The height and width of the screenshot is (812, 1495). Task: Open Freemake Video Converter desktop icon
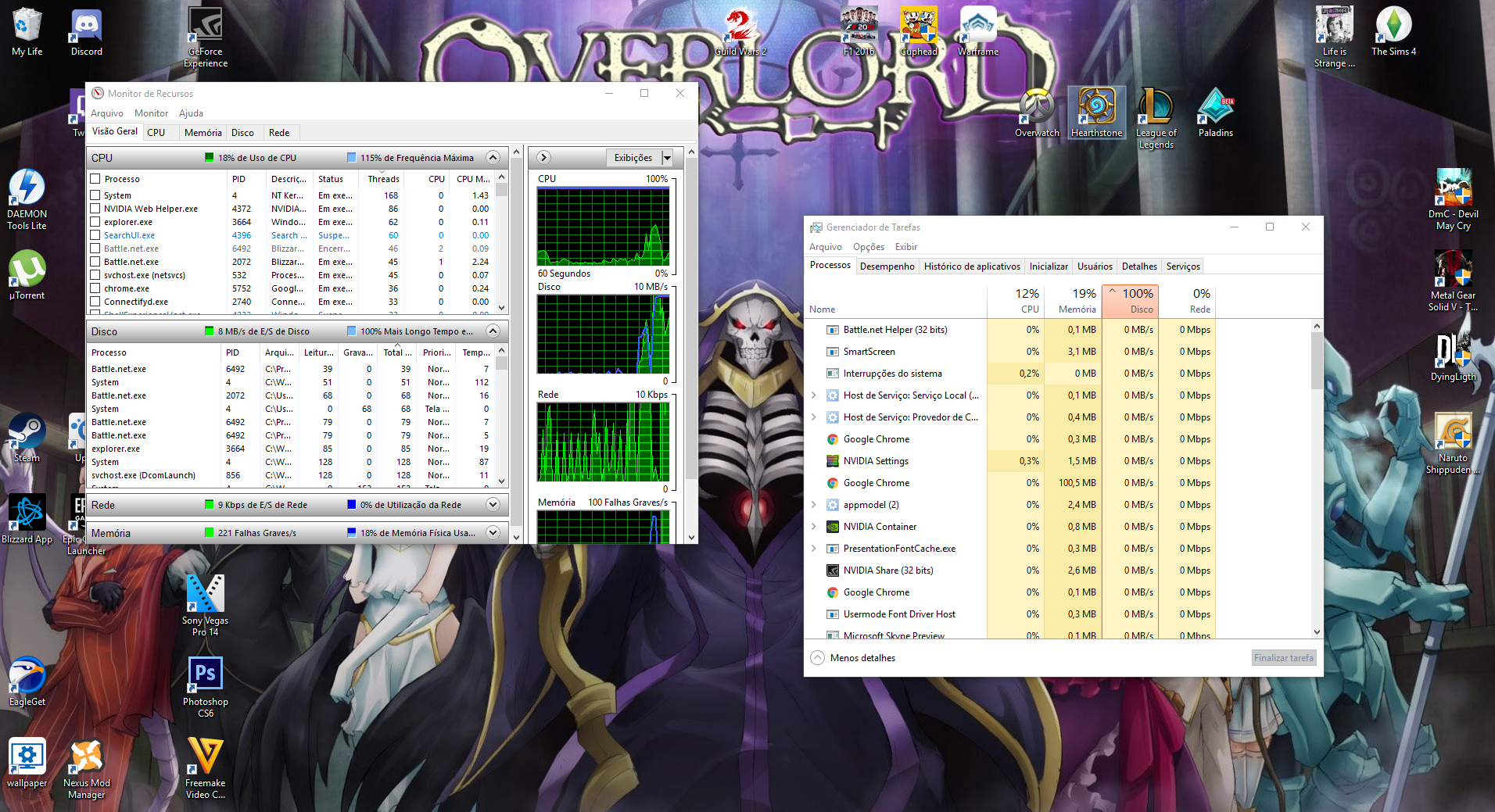[206, 768]
